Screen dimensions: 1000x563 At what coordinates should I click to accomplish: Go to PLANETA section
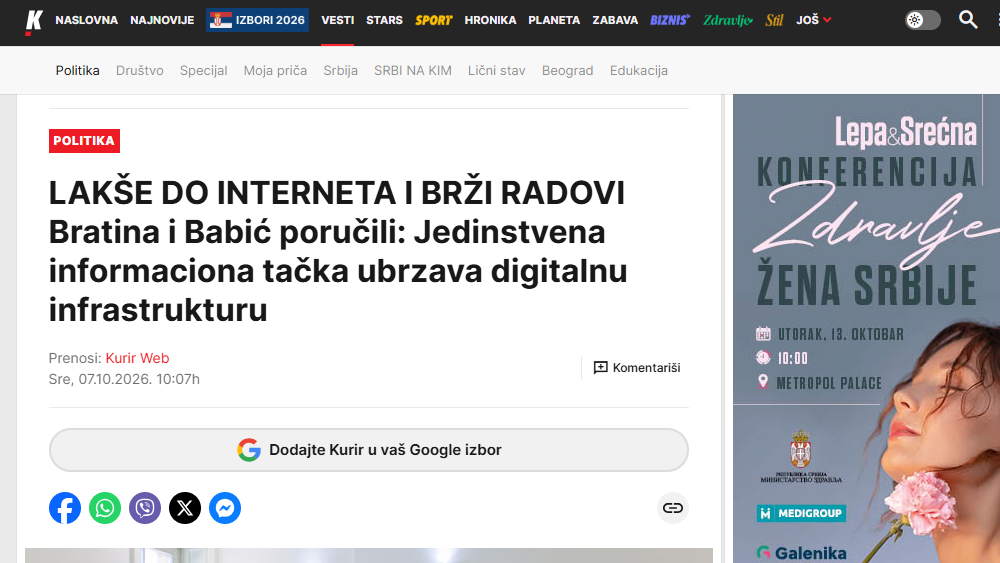[x=554, y=20]
